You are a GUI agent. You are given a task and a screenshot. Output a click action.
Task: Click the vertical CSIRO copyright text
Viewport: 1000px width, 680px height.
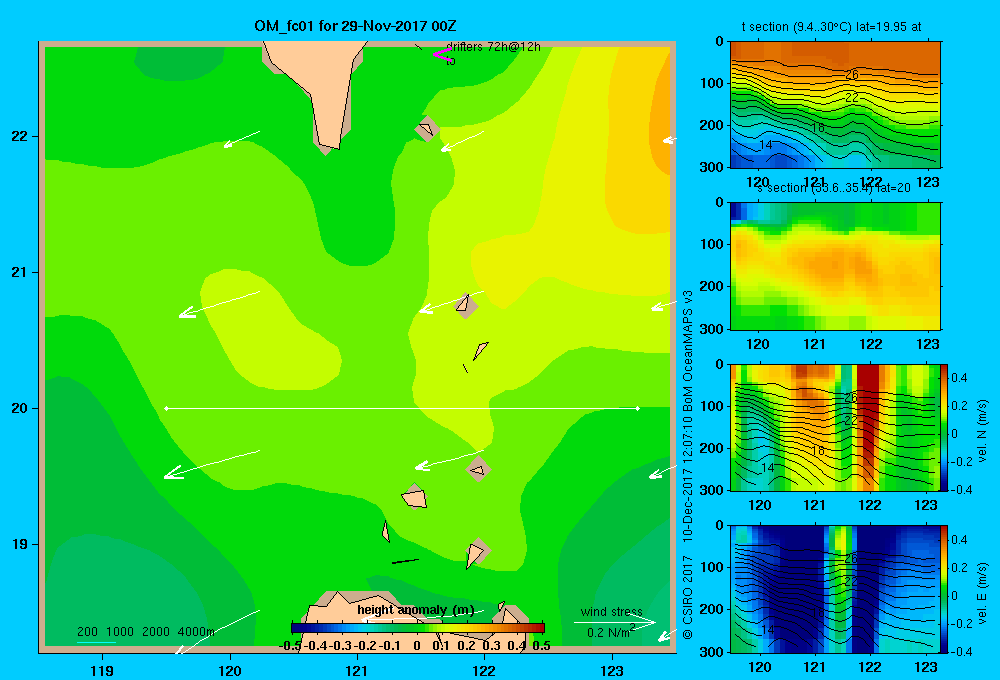[x=688, y=464]
